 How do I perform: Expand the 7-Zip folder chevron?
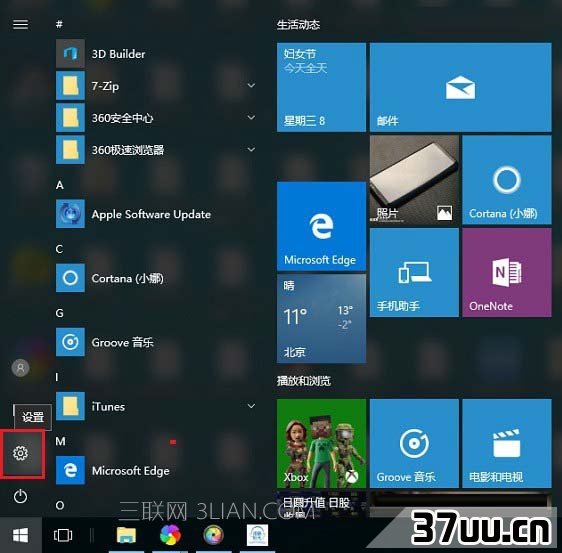pyautogui.click(x=252, y=85)
